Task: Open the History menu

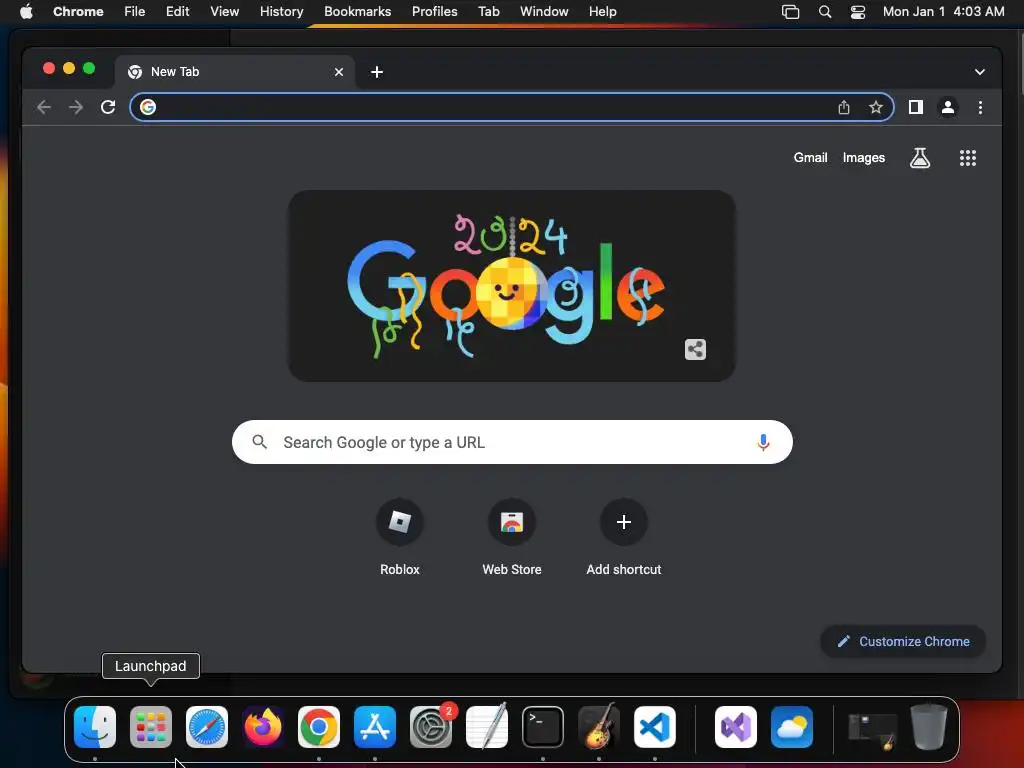Action: (281, 12)
